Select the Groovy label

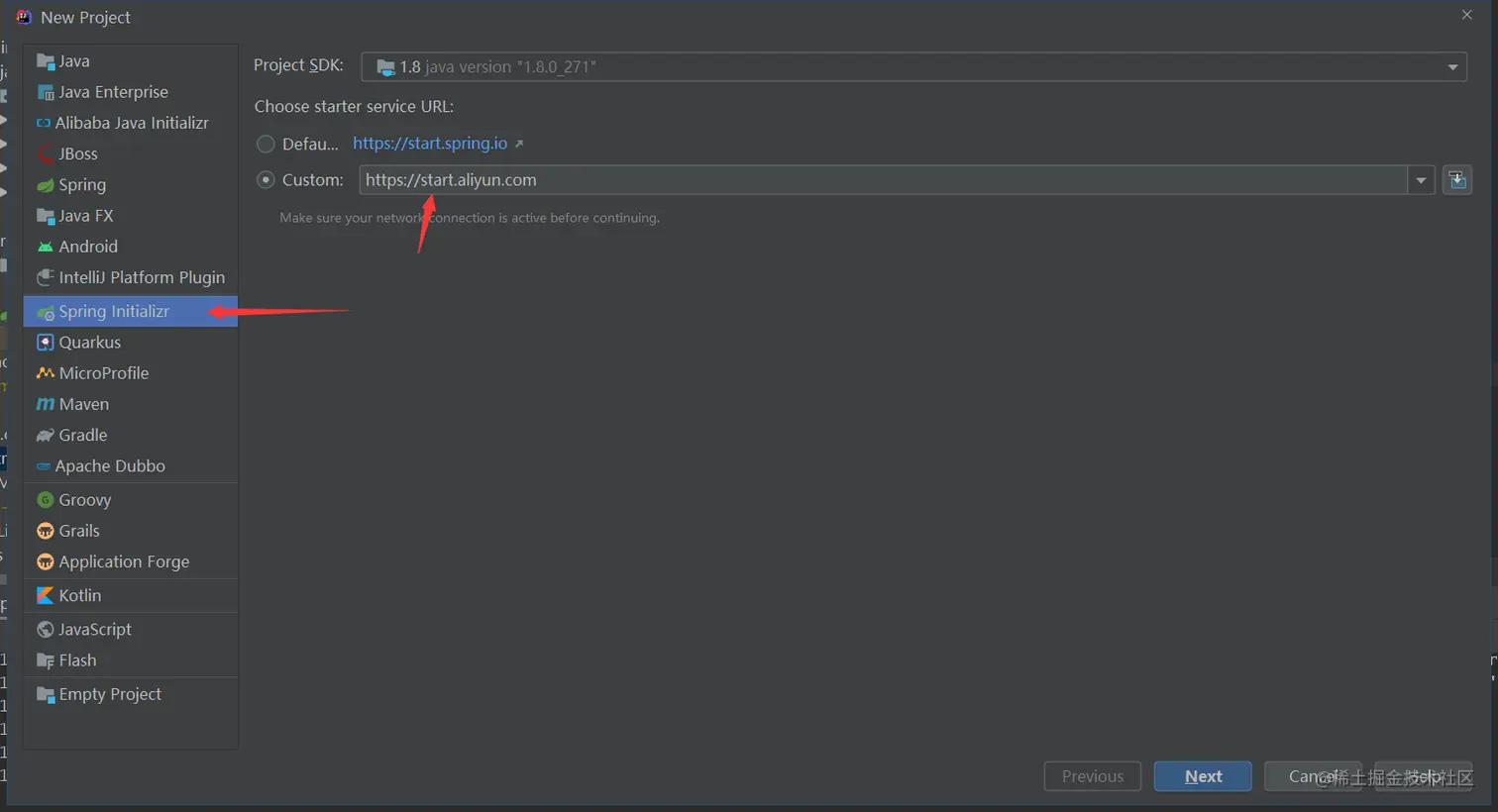[x=85, y=500]
